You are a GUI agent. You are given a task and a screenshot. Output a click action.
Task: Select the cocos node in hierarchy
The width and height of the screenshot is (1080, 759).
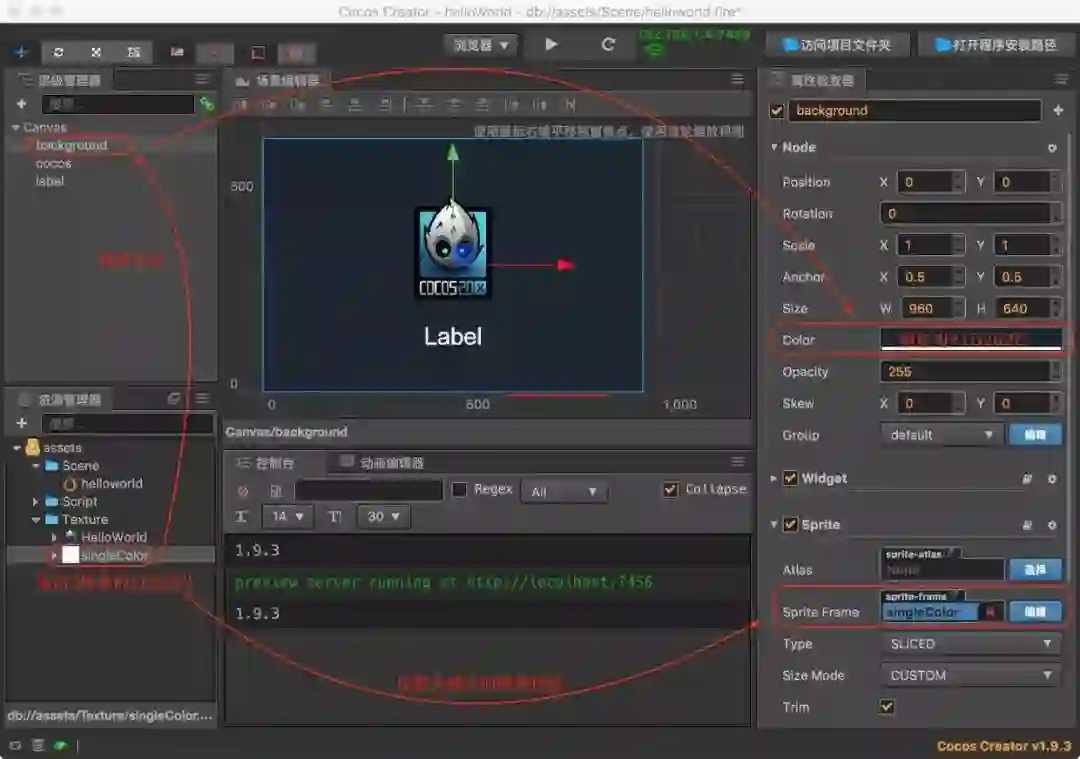point(54,163)
